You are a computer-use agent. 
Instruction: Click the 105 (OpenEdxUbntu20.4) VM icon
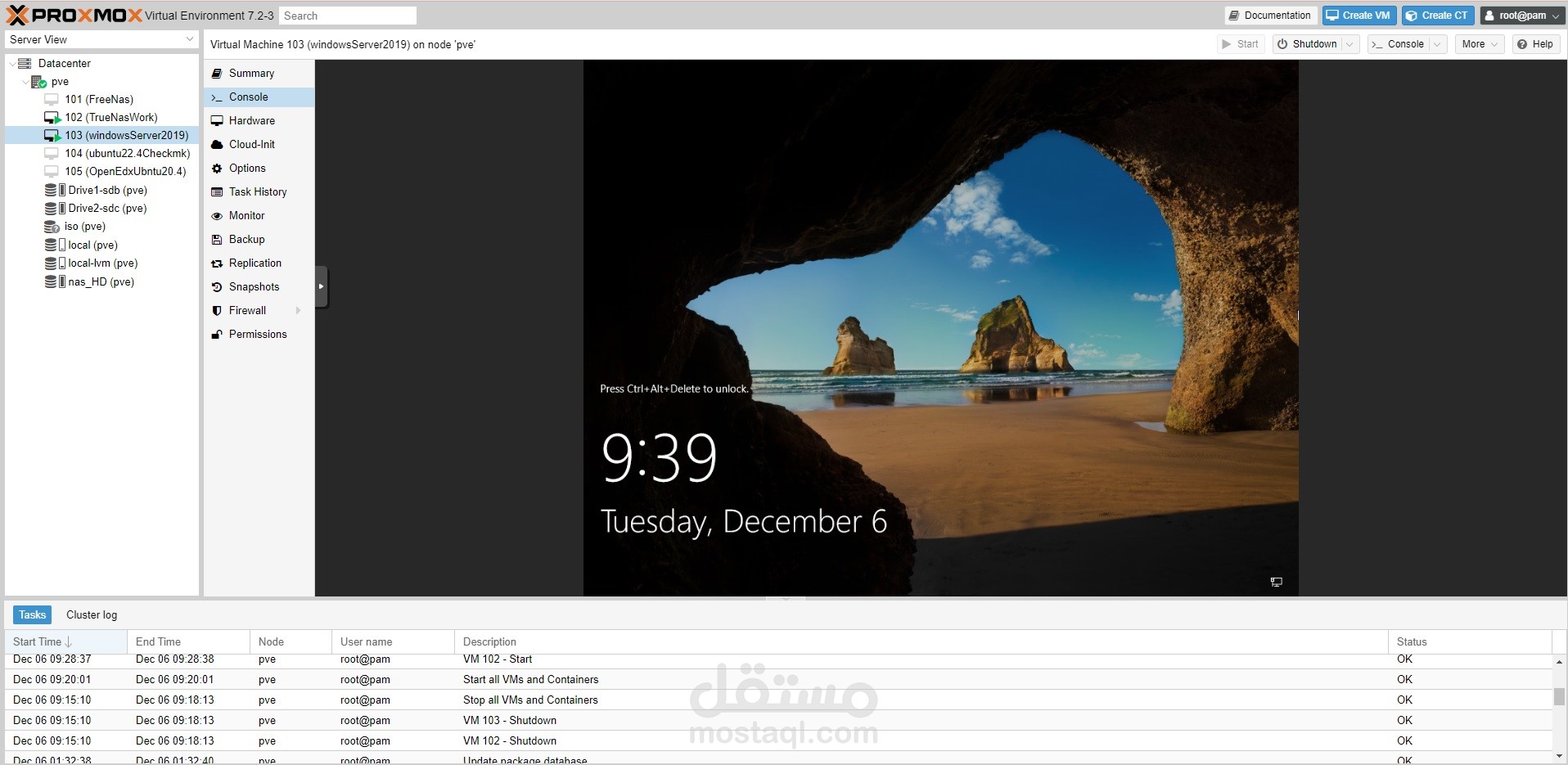pos(52,172)
